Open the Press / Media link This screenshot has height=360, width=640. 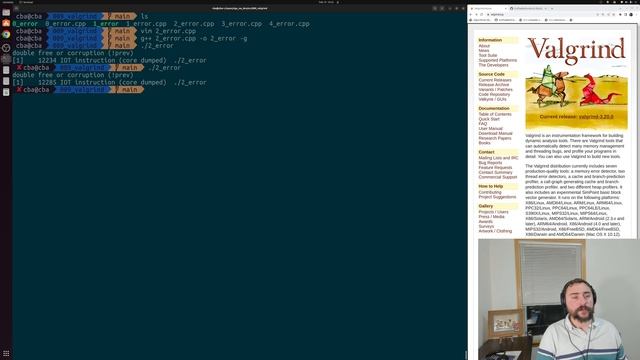[x=491, y=217]
